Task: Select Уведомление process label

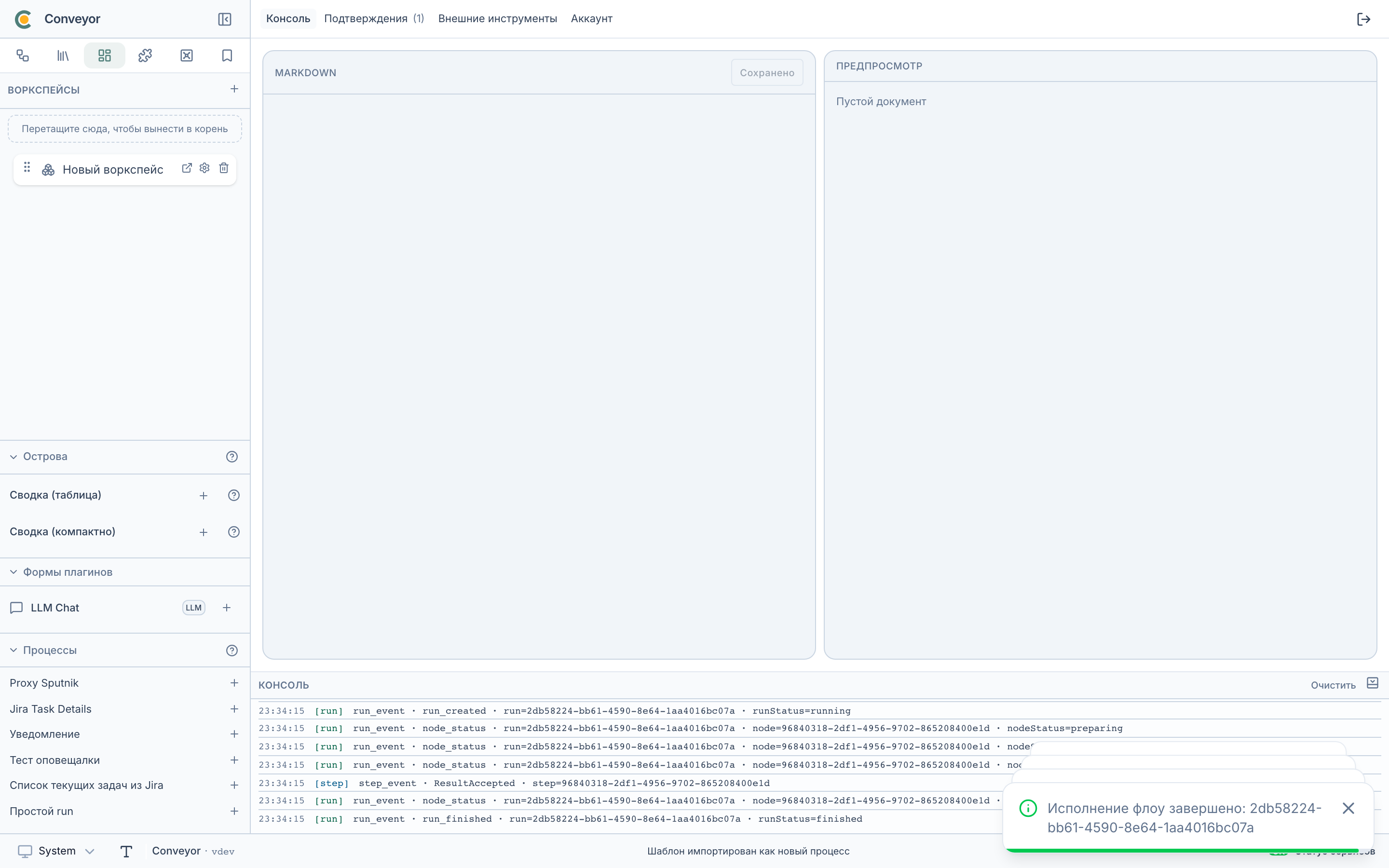Action: click(x=45, y=734)
